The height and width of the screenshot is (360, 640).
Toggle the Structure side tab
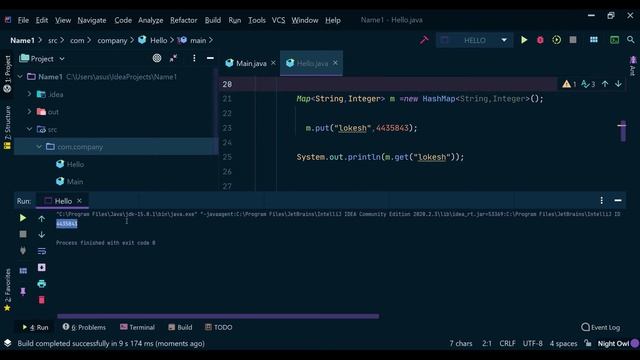pyautogui.click(x=7, y=127)
